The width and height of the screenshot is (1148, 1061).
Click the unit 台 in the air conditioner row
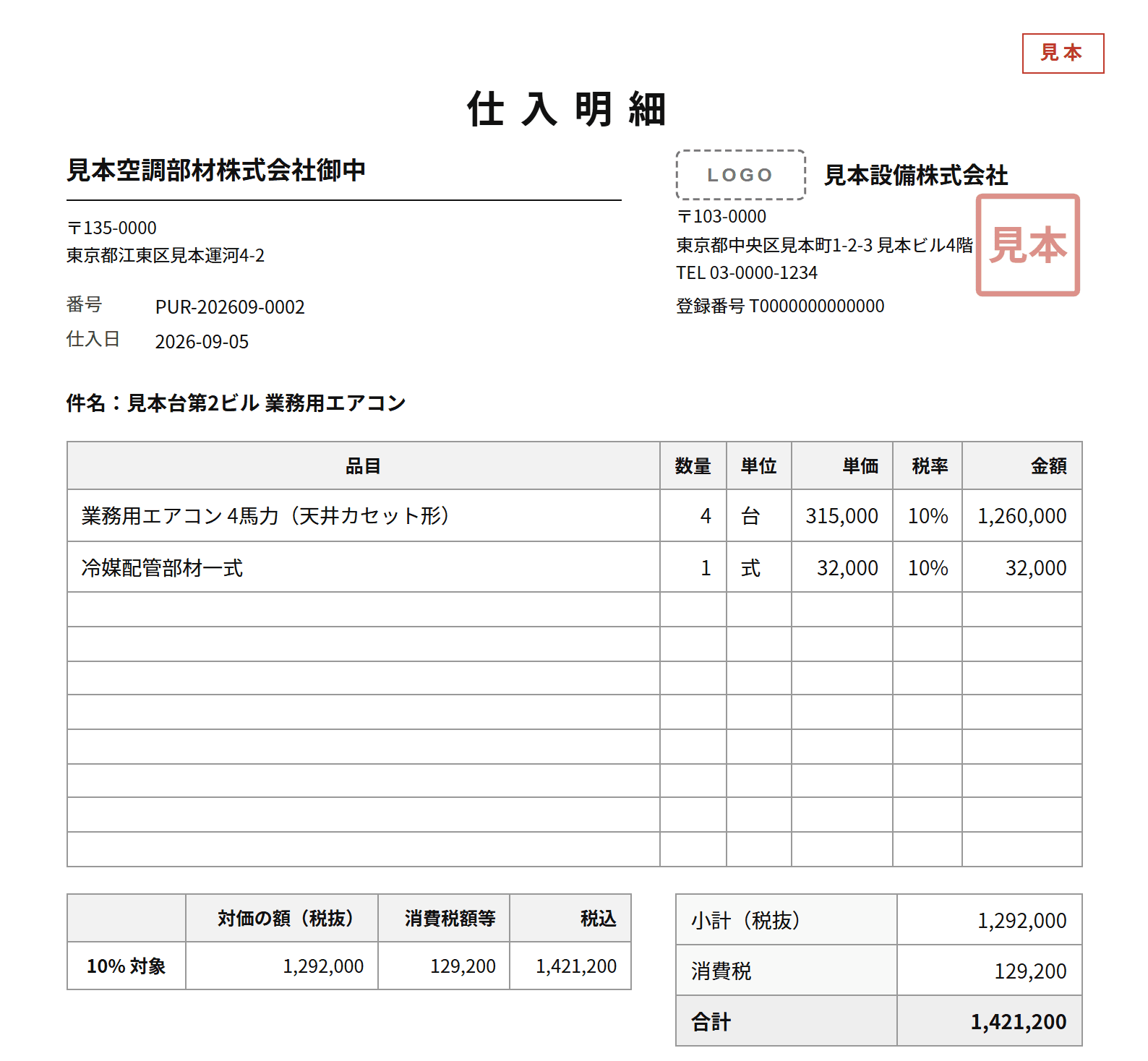[750, 515]
